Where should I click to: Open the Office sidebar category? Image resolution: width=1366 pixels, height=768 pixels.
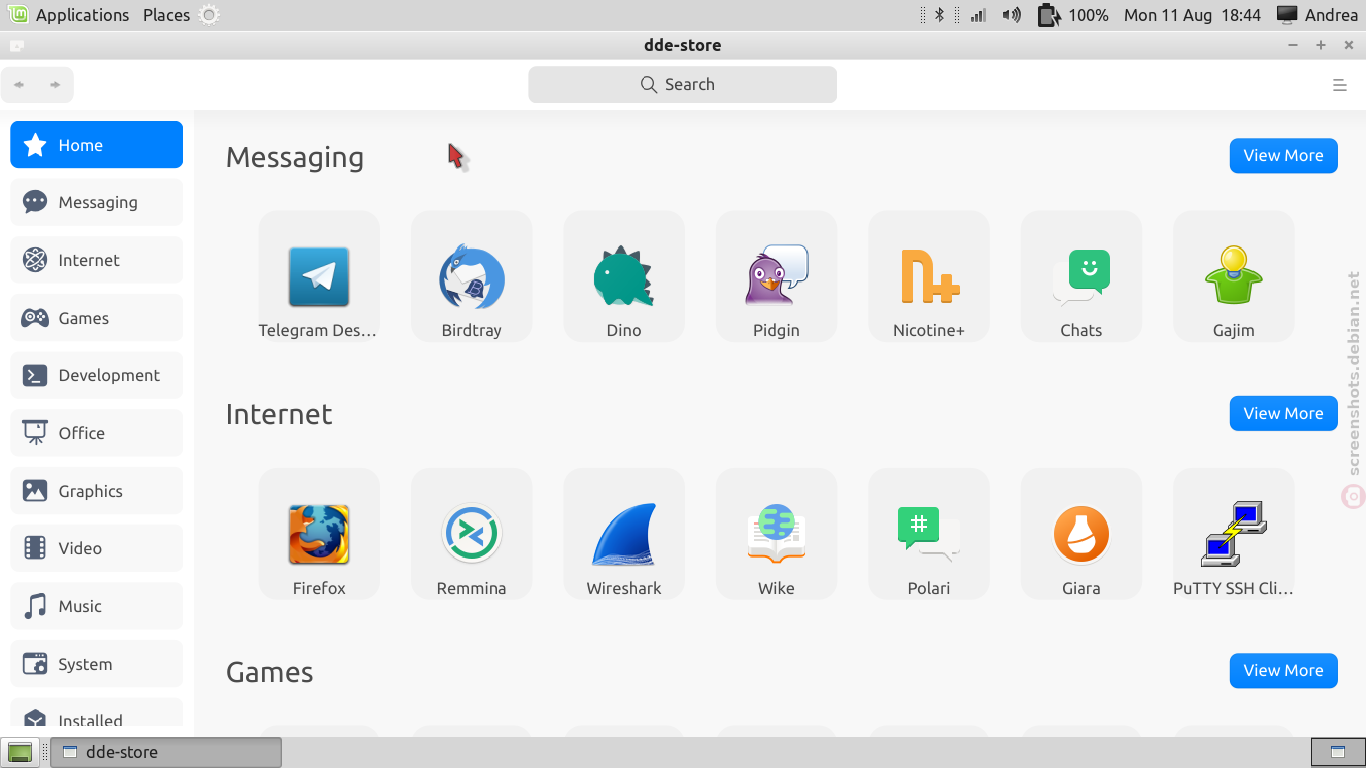coord(97,433)
